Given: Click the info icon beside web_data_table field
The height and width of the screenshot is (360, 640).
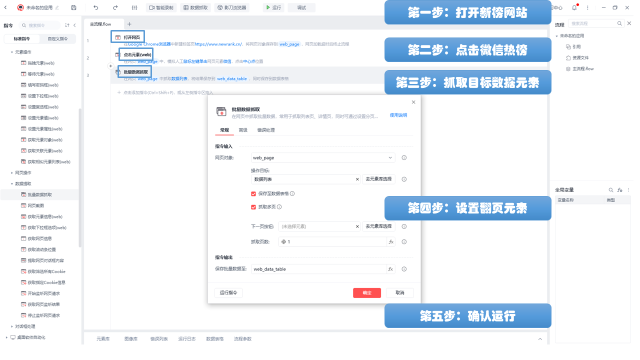Looking at the screenshot, I should click(404, 269).
